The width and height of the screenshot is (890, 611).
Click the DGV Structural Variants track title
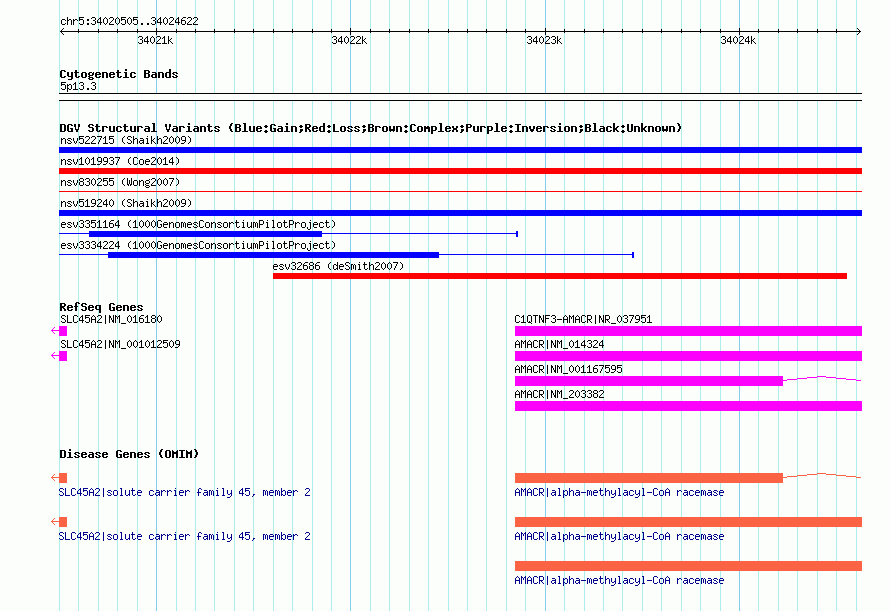(370, 128)
